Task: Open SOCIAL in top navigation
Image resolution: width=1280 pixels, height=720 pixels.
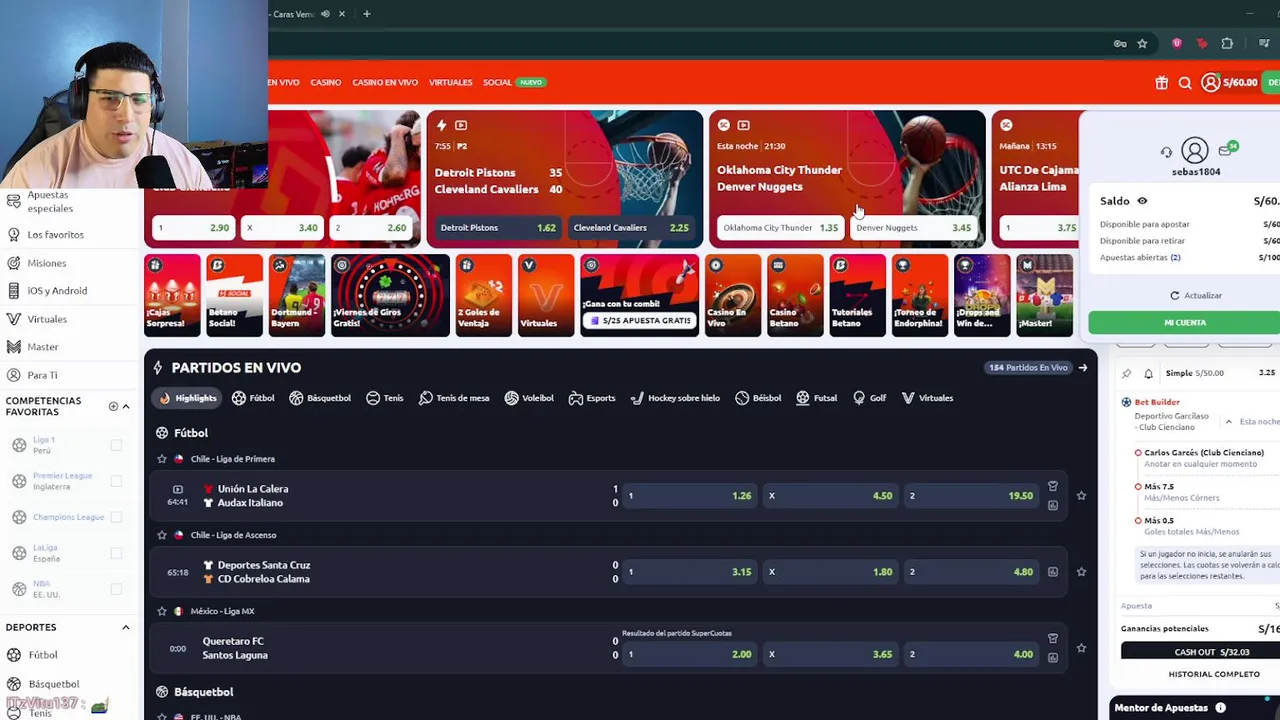Action: (x=497, y=83)
